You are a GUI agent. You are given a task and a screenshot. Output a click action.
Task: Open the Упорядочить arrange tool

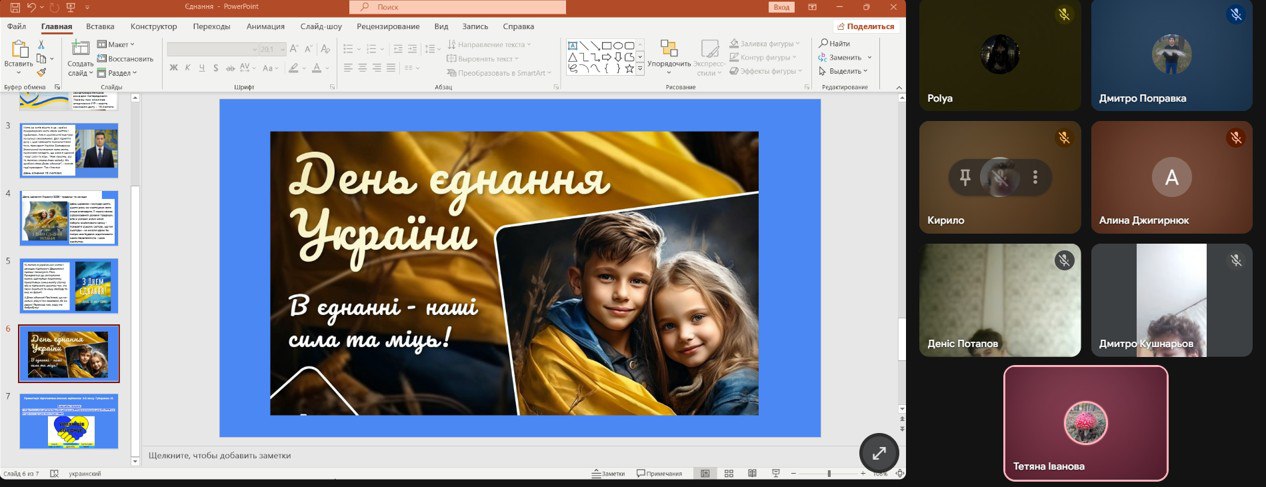click(669, 55)
